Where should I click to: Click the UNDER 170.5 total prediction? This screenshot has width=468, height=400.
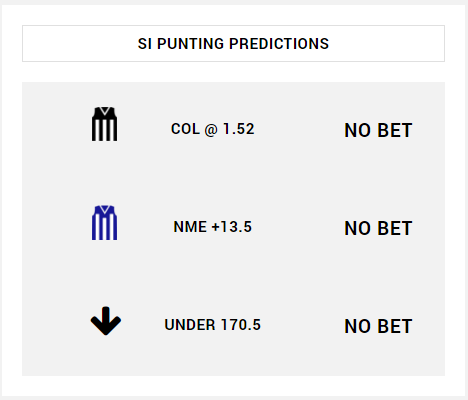click(x=213, y=325)
